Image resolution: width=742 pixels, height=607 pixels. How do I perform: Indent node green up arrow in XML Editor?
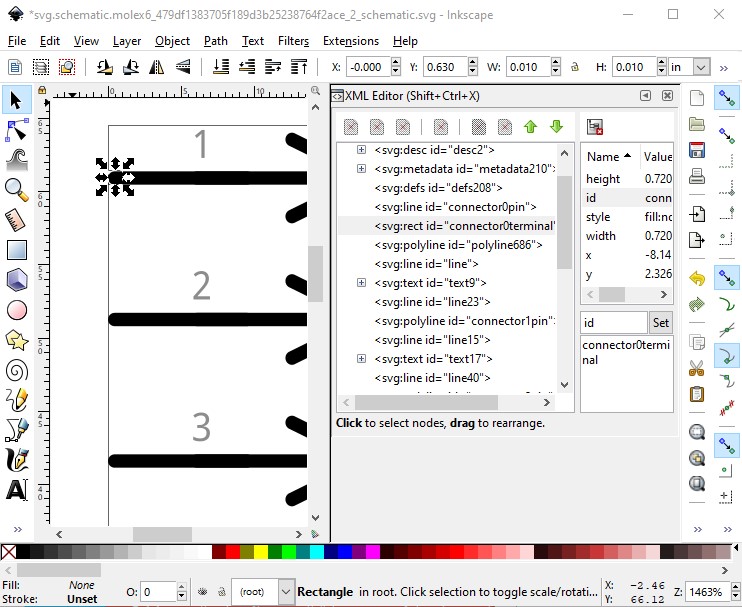tap(530, 127)
